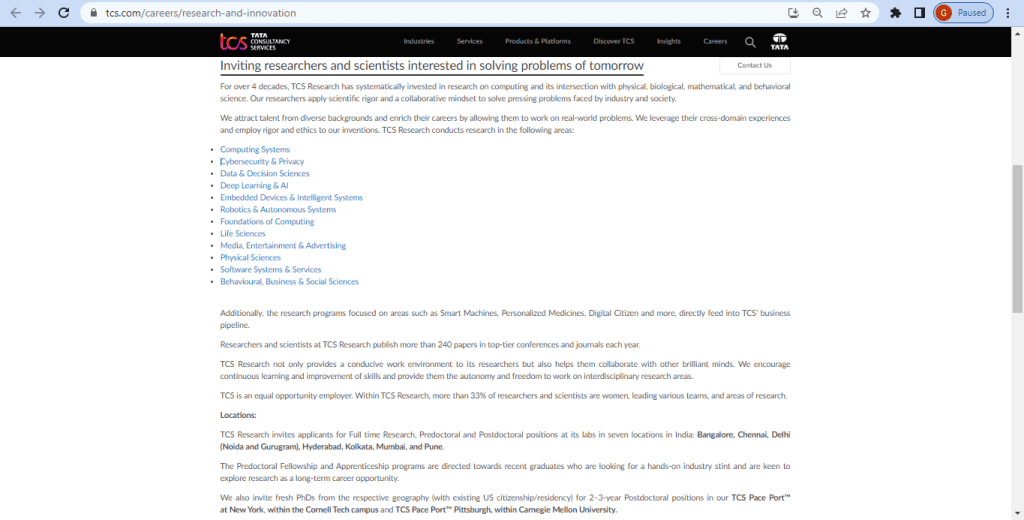Image resolution: width=1024 pixels, height=520 pixels.
Task: Open Products & Platforms menu
Action: pos(537,41)
